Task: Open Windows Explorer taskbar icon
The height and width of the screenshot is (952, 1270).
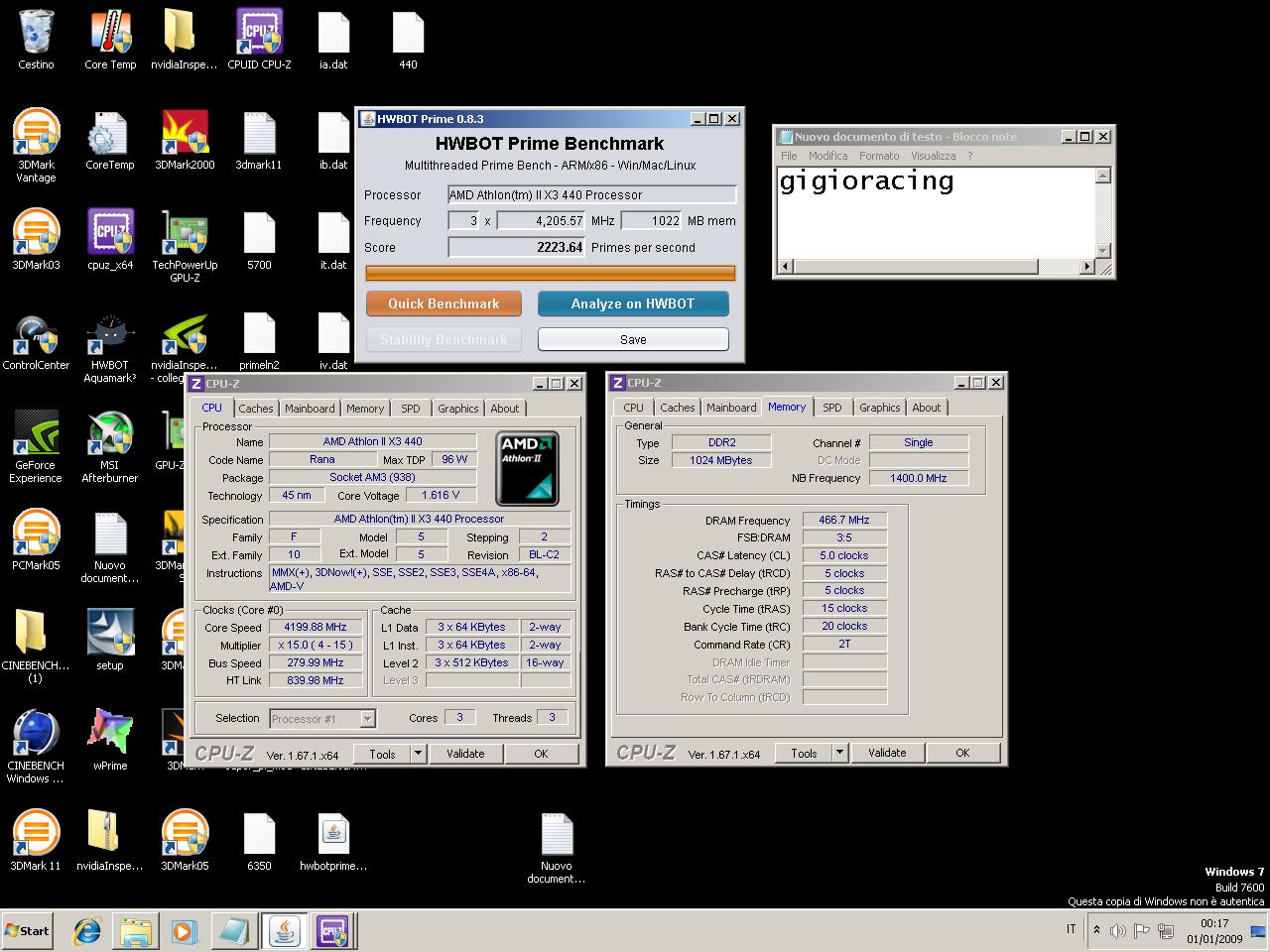Action: [x=136, y=931]
